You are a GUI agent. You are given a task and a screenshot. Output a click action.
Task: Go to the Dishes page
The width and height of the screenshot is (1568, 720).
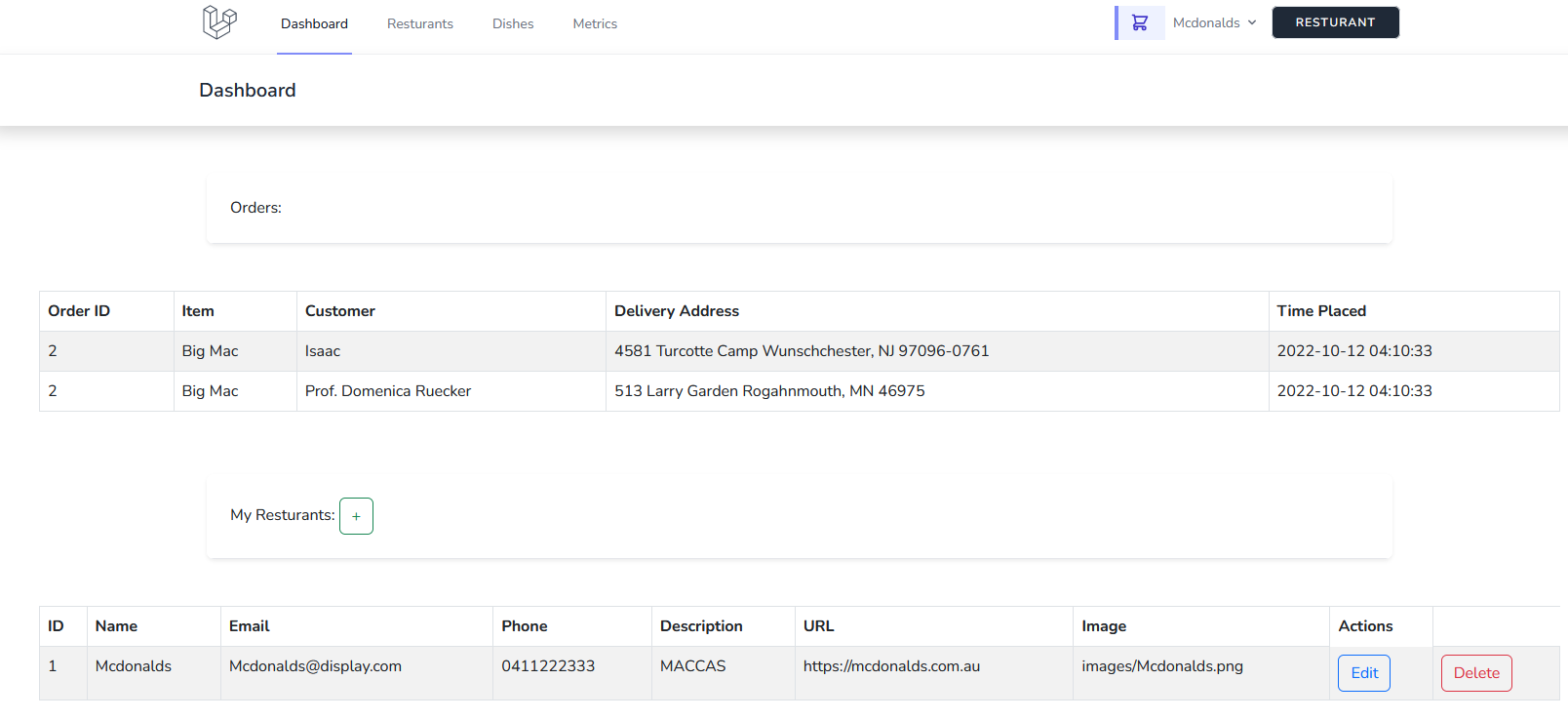coord(513,24)
